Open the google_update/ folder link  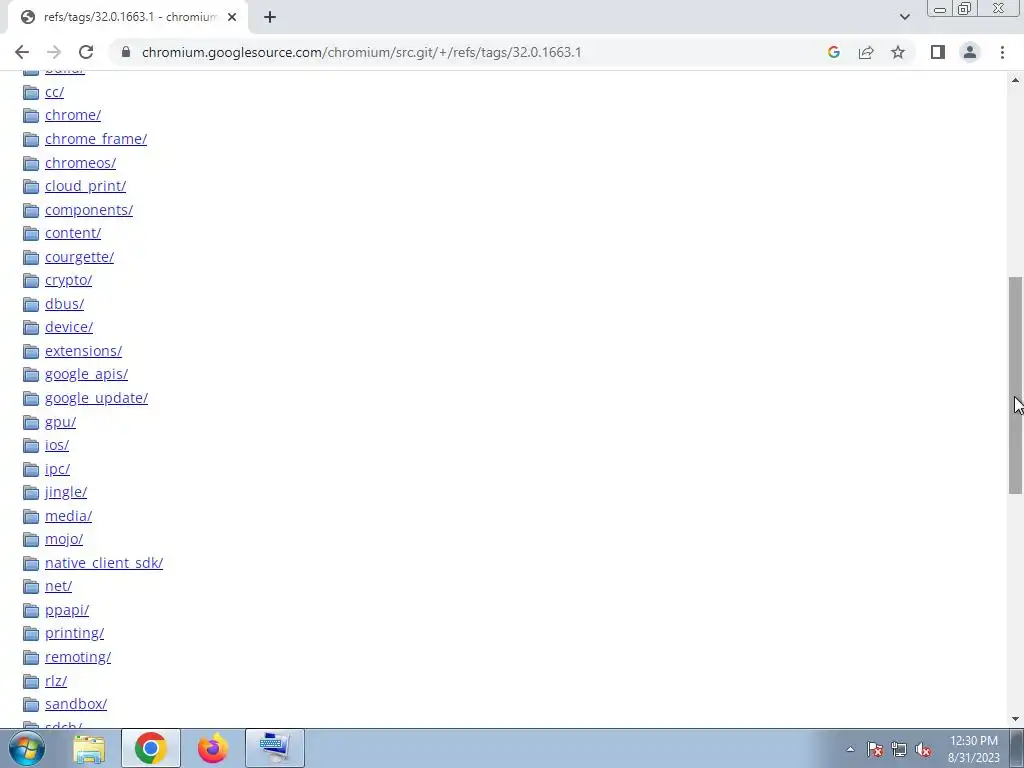[96, 398]
